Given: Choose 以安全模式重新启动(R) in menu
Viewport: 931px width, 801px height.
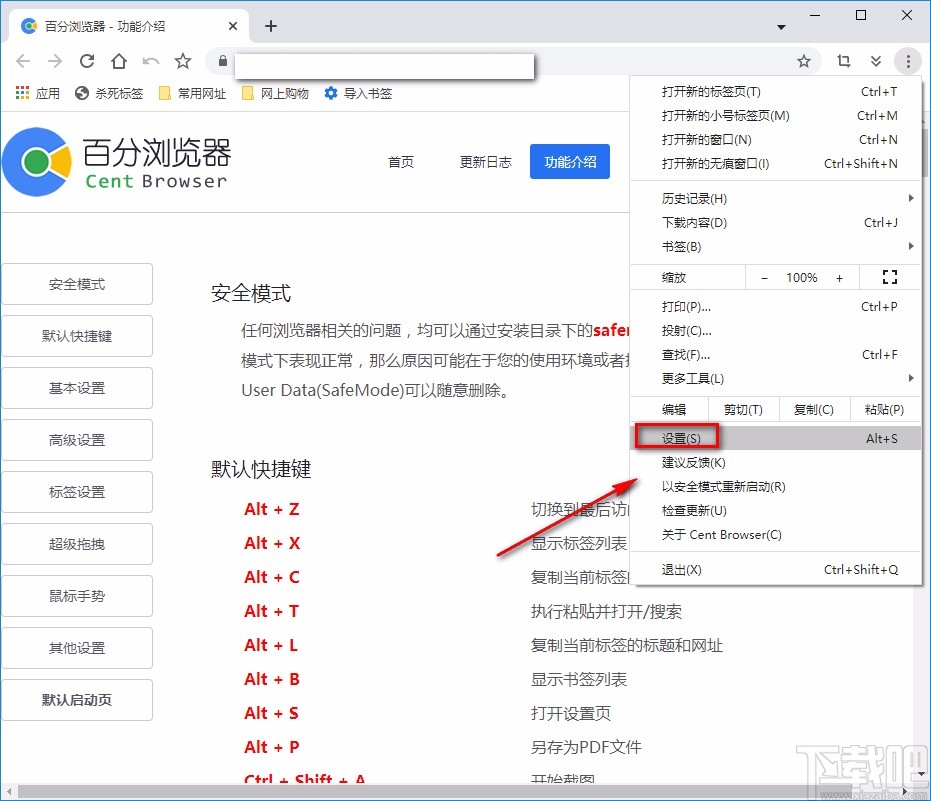Looking at the screenshot, I should [775, 486].
